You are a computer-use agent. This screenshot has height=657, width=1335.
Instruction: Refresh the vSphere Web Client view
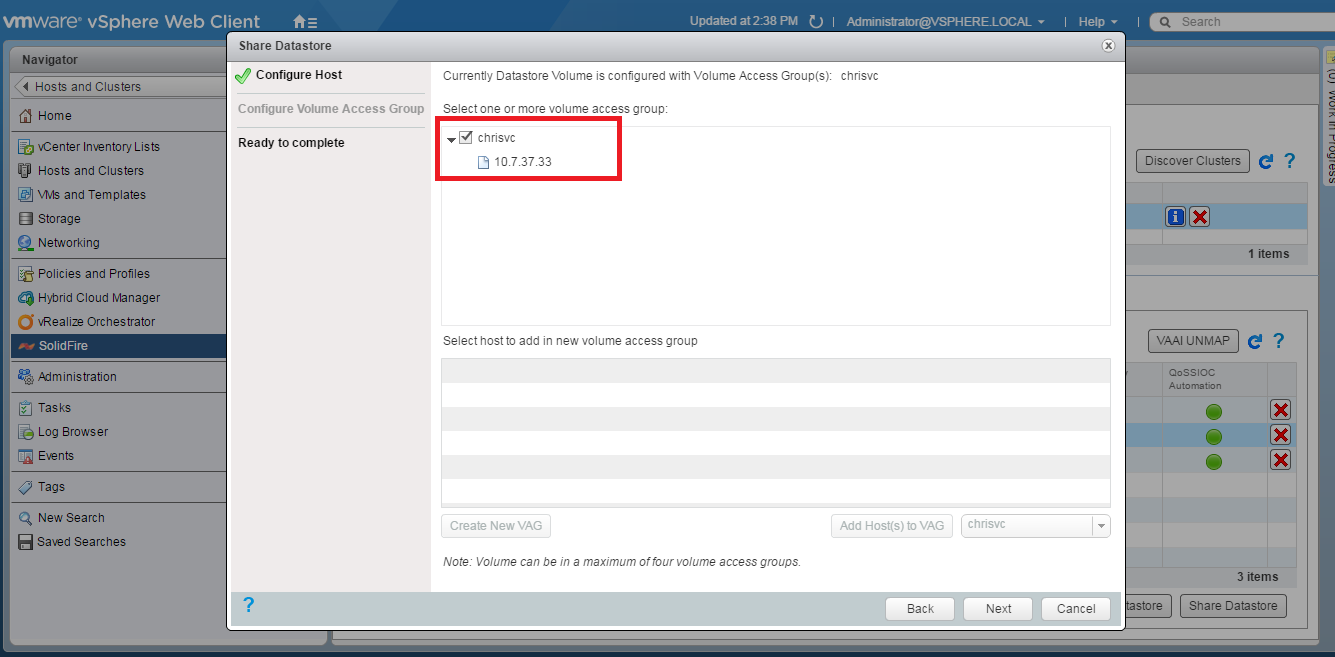816,21
